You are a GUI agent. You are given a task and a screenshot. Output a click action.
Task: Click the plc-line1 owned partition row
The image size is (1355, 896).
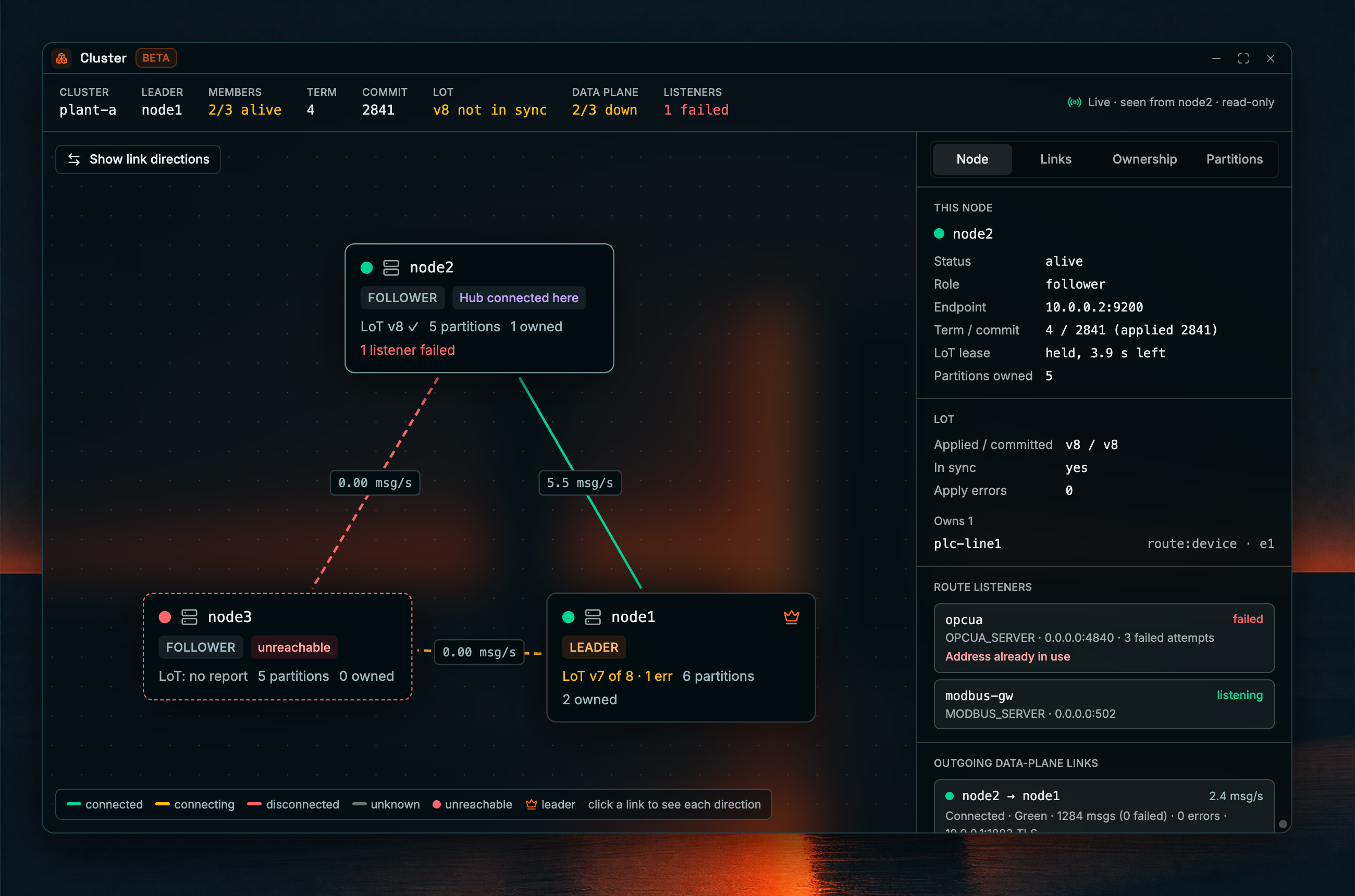click(1103, 543)
